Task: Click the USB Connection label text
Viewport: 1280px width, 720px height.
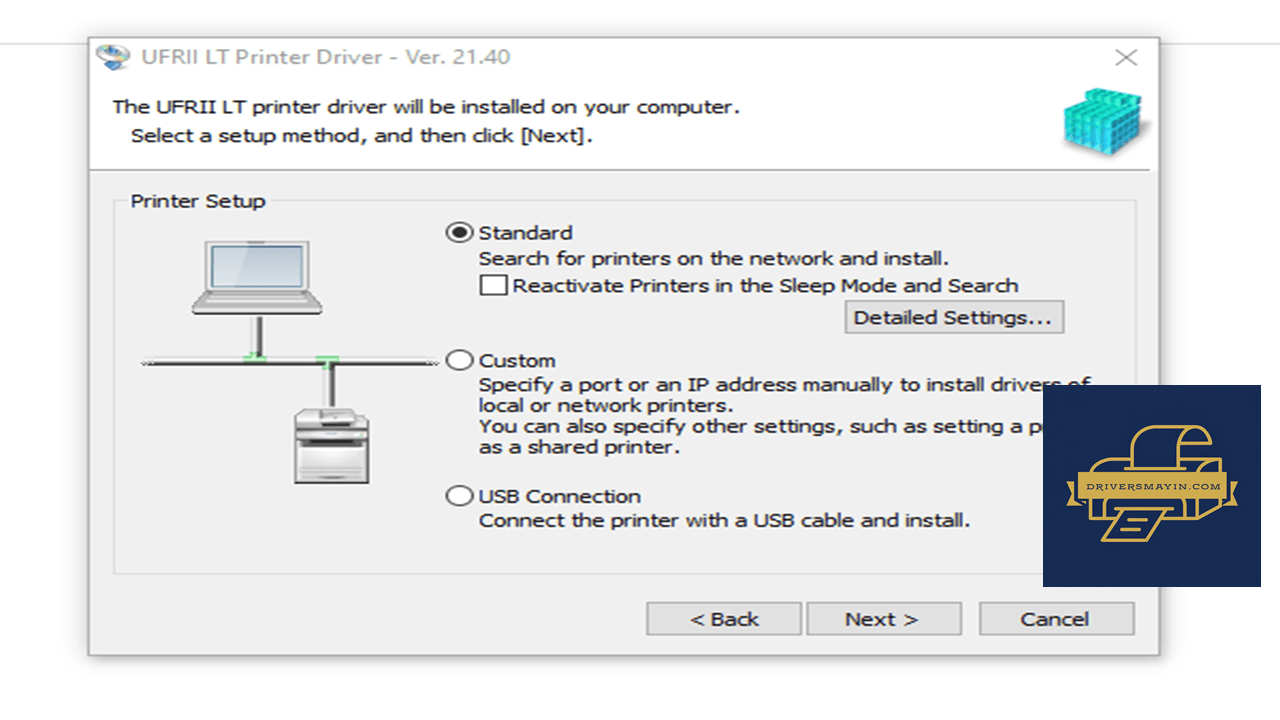Action: coord(560,496)
